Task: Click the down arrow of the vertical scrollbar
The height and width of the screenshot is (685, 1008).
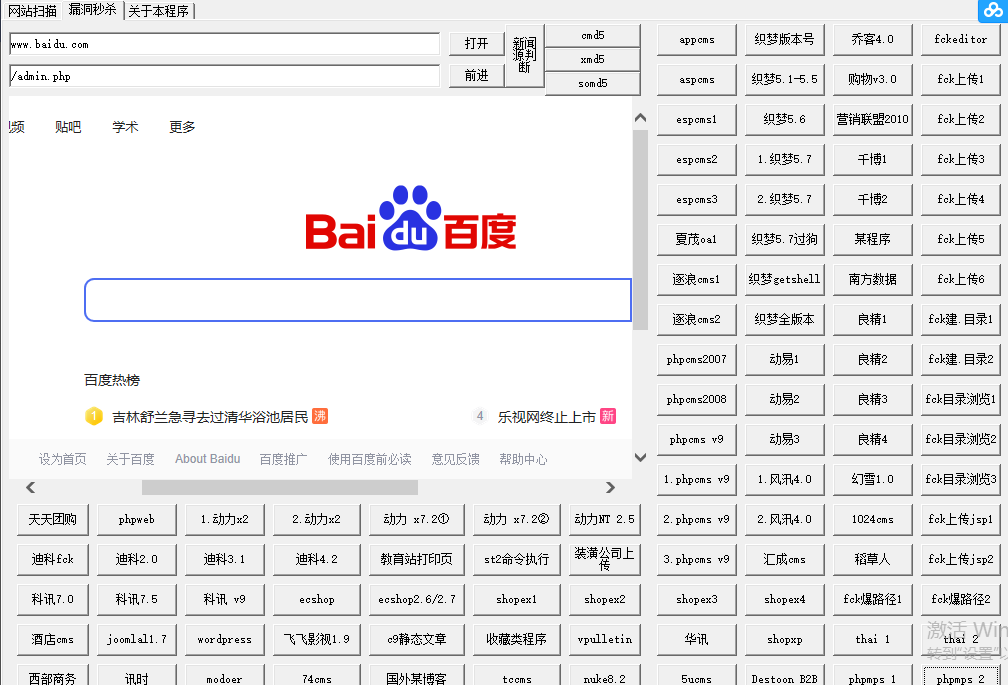Action: [x=640, y=457]
